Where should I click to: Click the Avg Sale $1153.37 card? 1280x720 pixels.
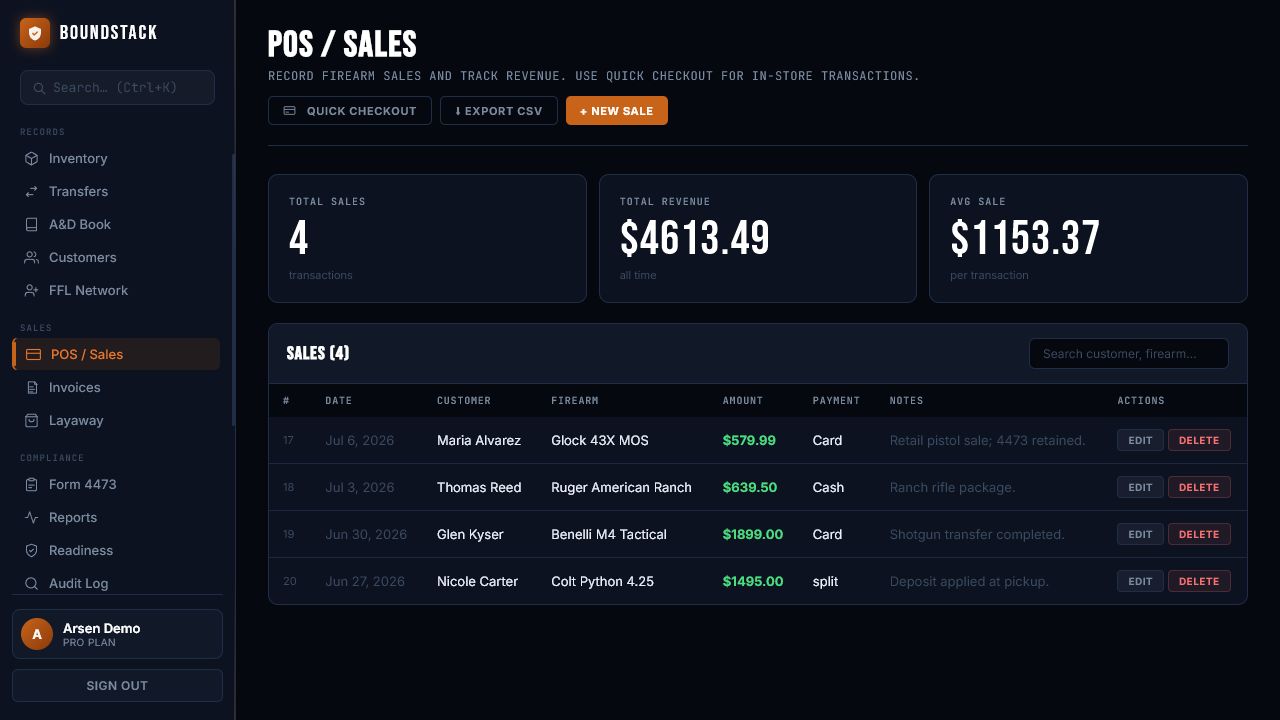pyautogui.click(x=1088, y=238)
